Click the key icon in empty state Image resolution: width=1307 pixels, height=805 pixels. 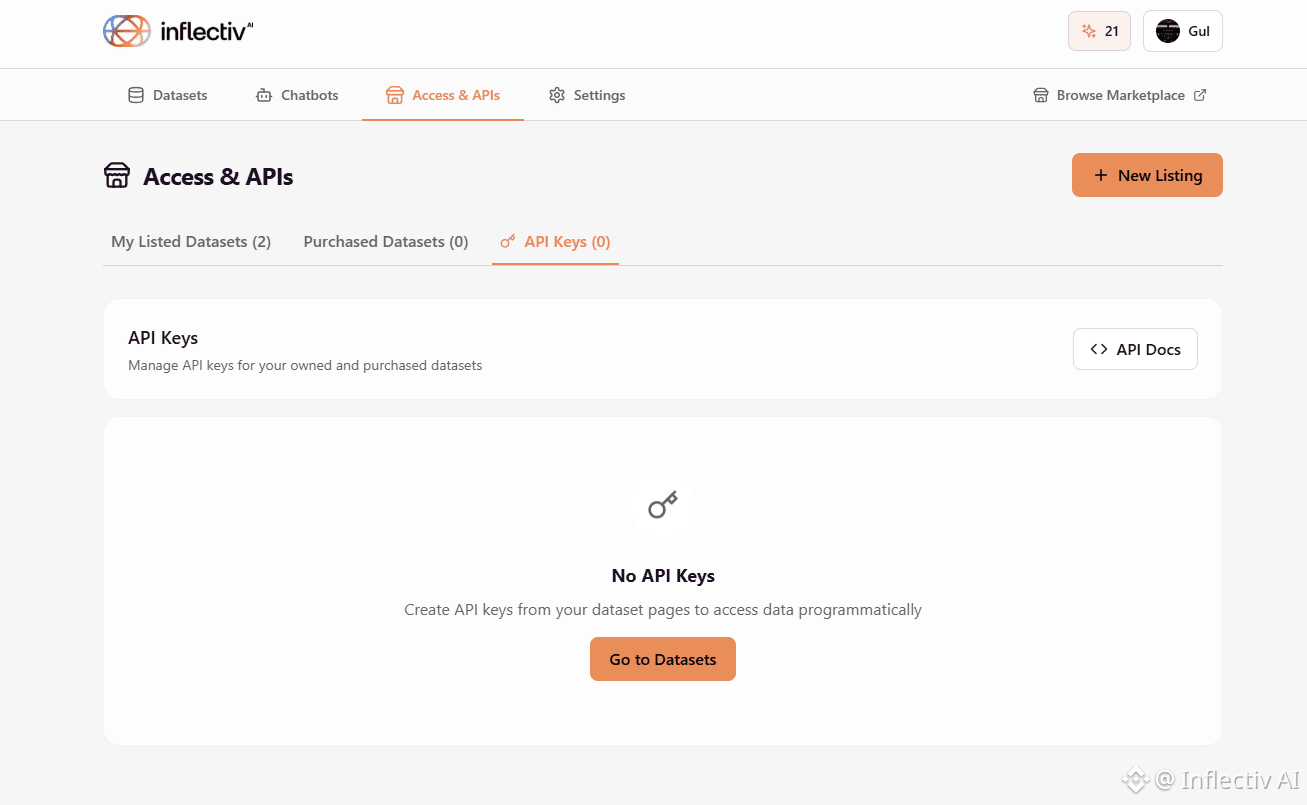662,505
